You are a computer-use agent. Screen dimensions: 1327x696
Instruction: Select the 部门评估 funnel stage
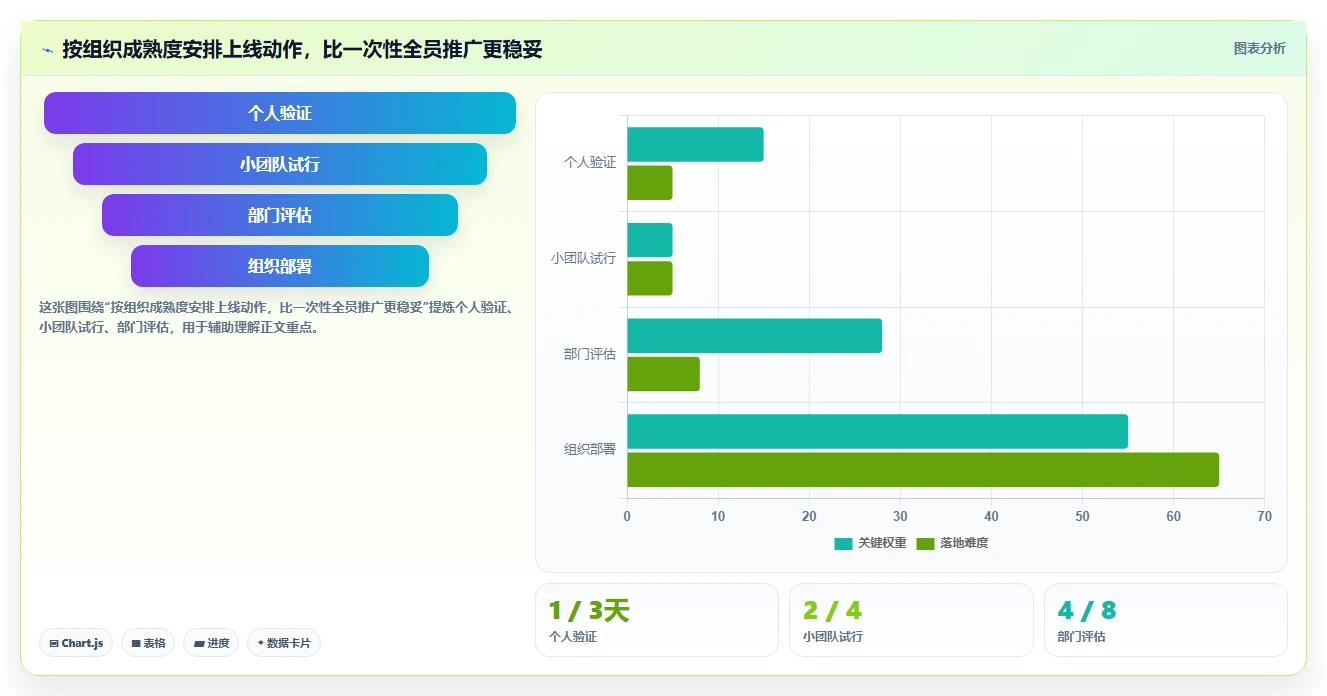coord(280,215)
